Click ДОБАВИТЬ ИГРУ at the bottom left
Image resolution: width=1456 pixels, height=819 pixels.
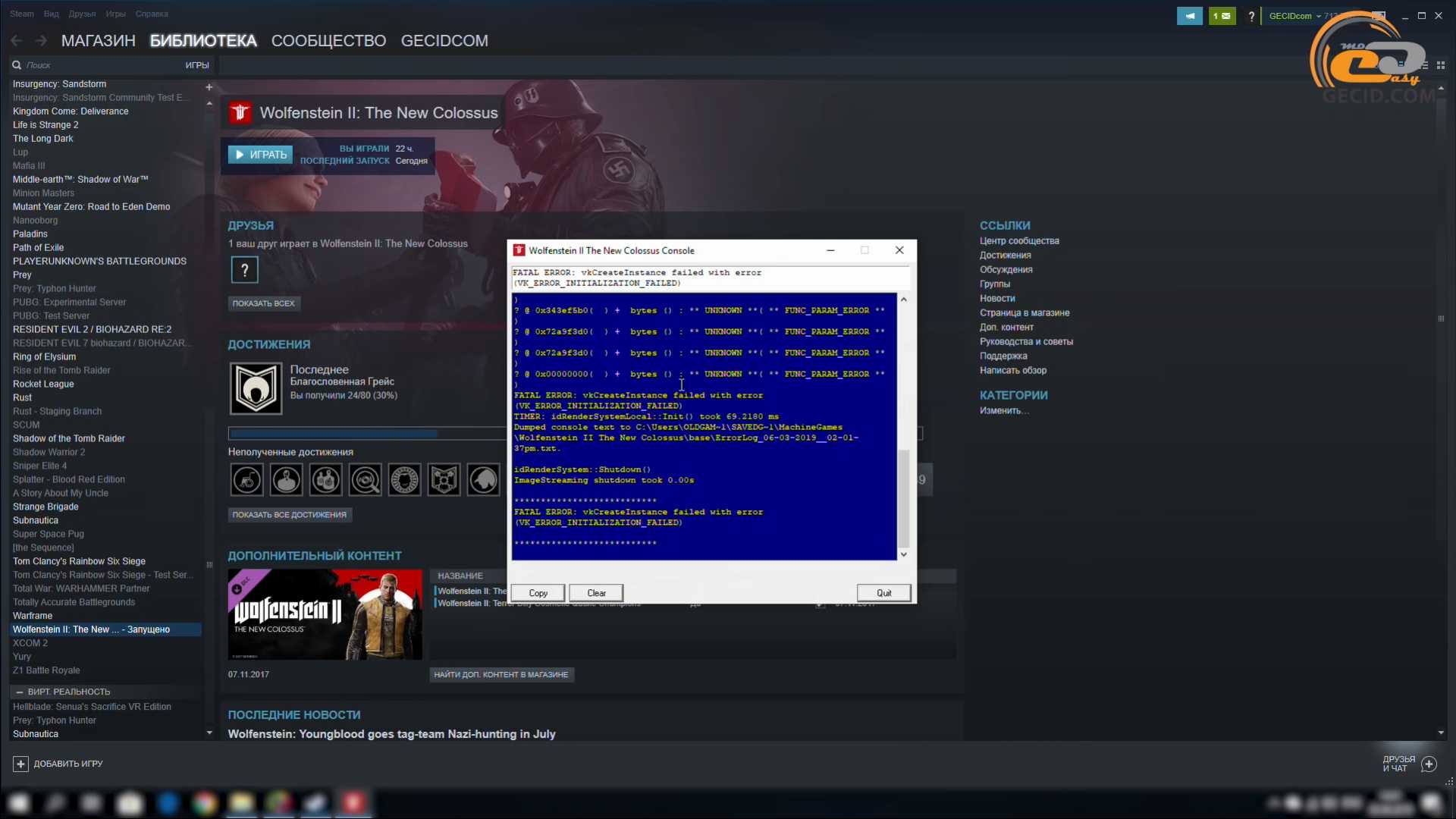(68, 764)
